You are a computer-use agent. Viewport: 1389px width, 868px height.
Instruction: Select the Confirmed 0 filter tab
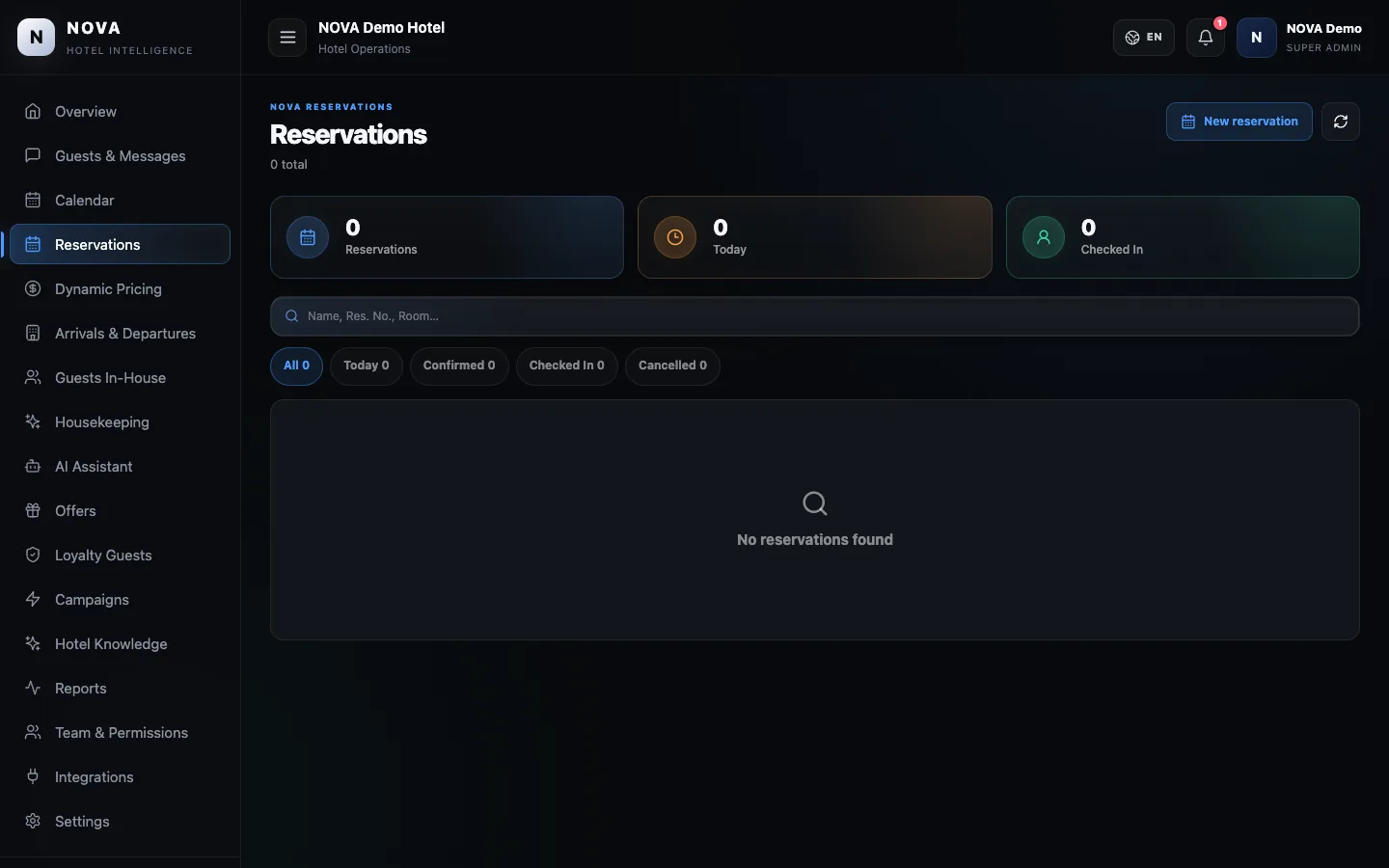459,366
